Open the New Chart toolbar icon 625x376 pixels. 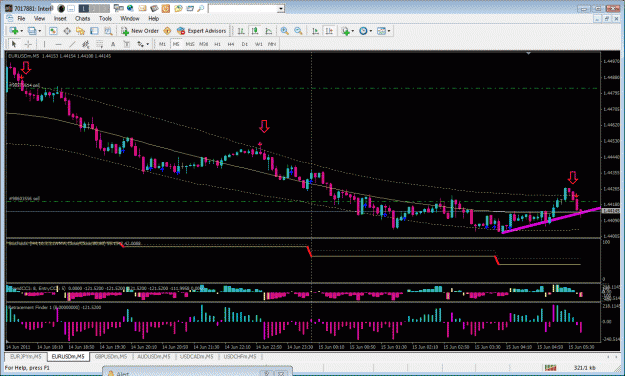click(14, 31)
